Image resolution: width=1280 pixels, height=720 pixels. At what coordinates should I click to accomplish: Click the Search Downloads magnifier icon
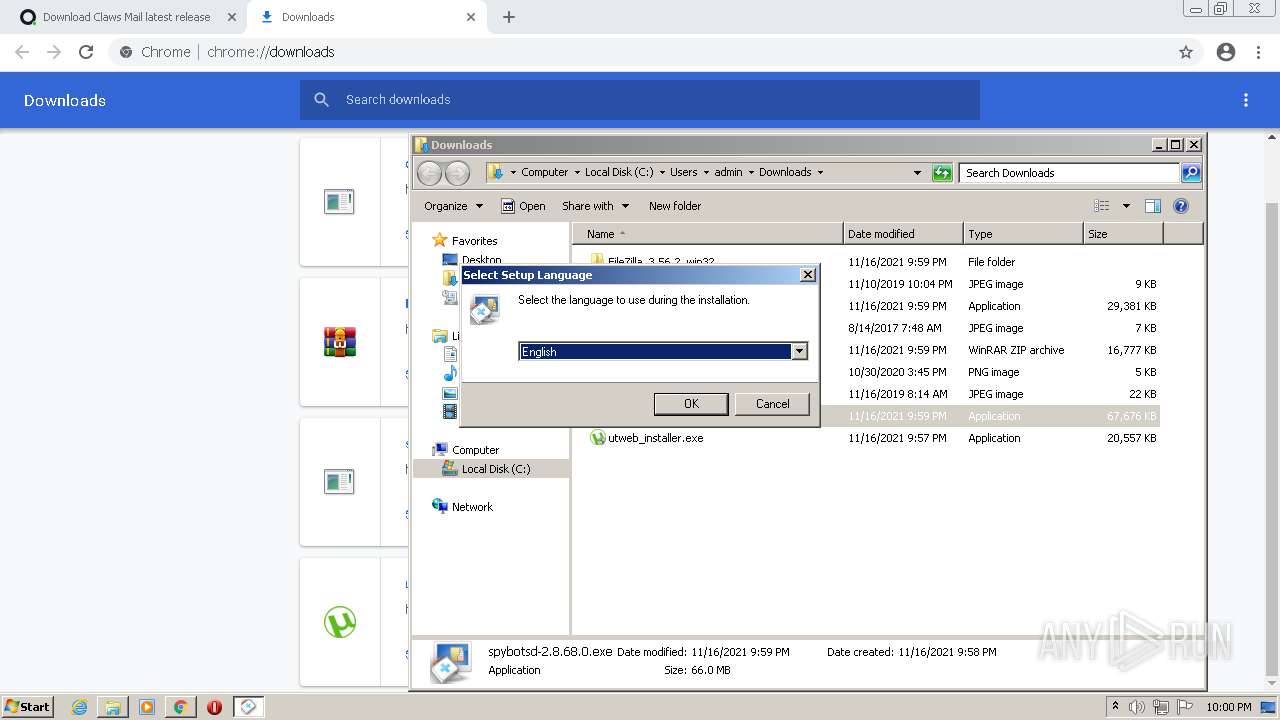pos(1191,173)
